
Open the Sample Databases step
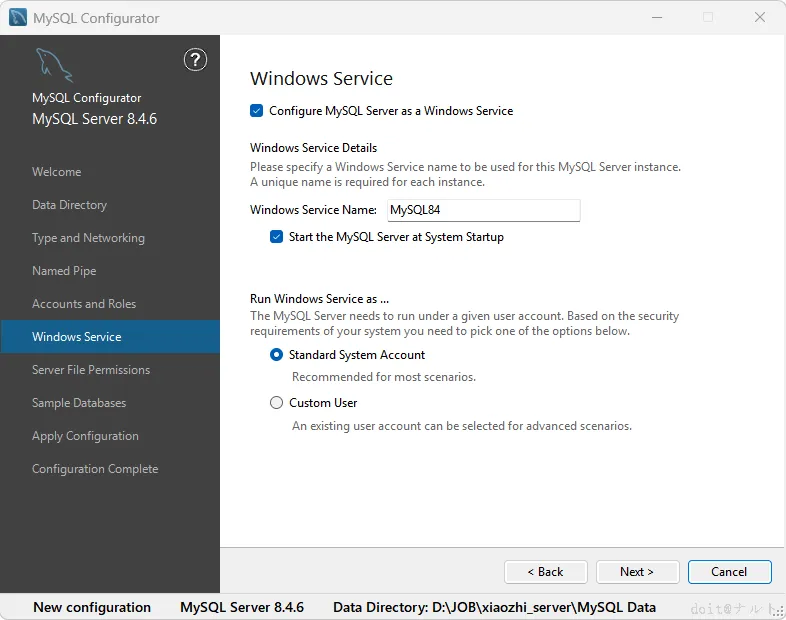(79, 403)
